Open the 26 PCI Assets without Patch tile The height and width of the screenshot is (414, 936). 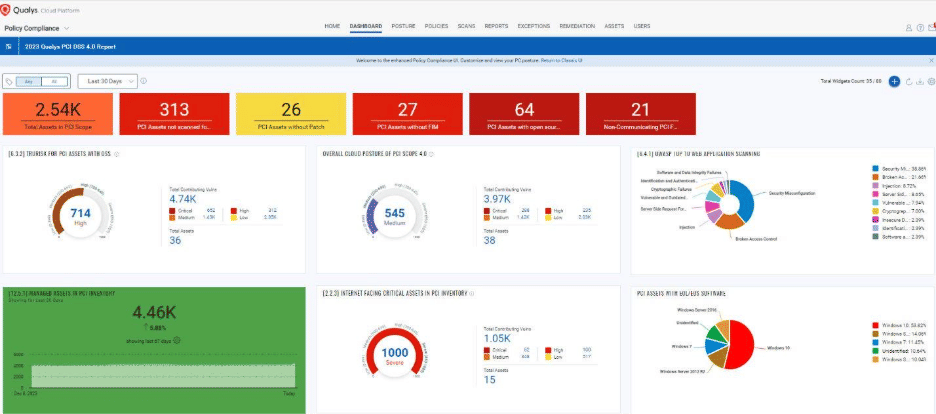(291, 115)
